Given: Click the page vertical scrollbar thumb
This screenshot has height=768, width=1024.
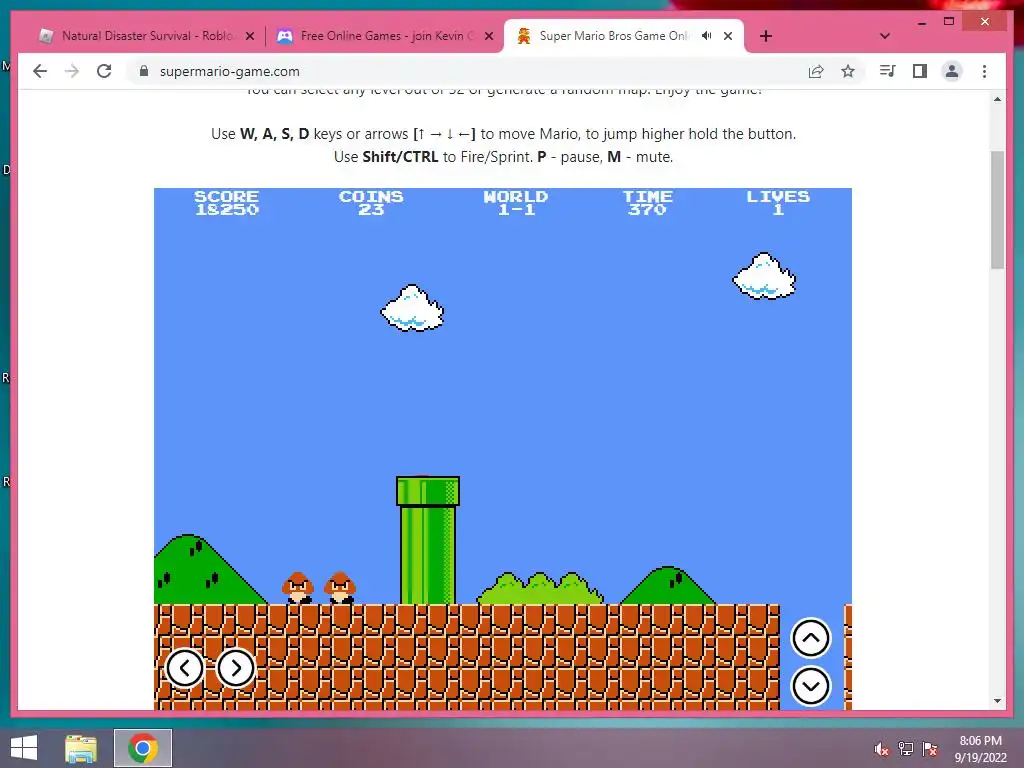Looking at the screenshot, I should click(997, 210).
